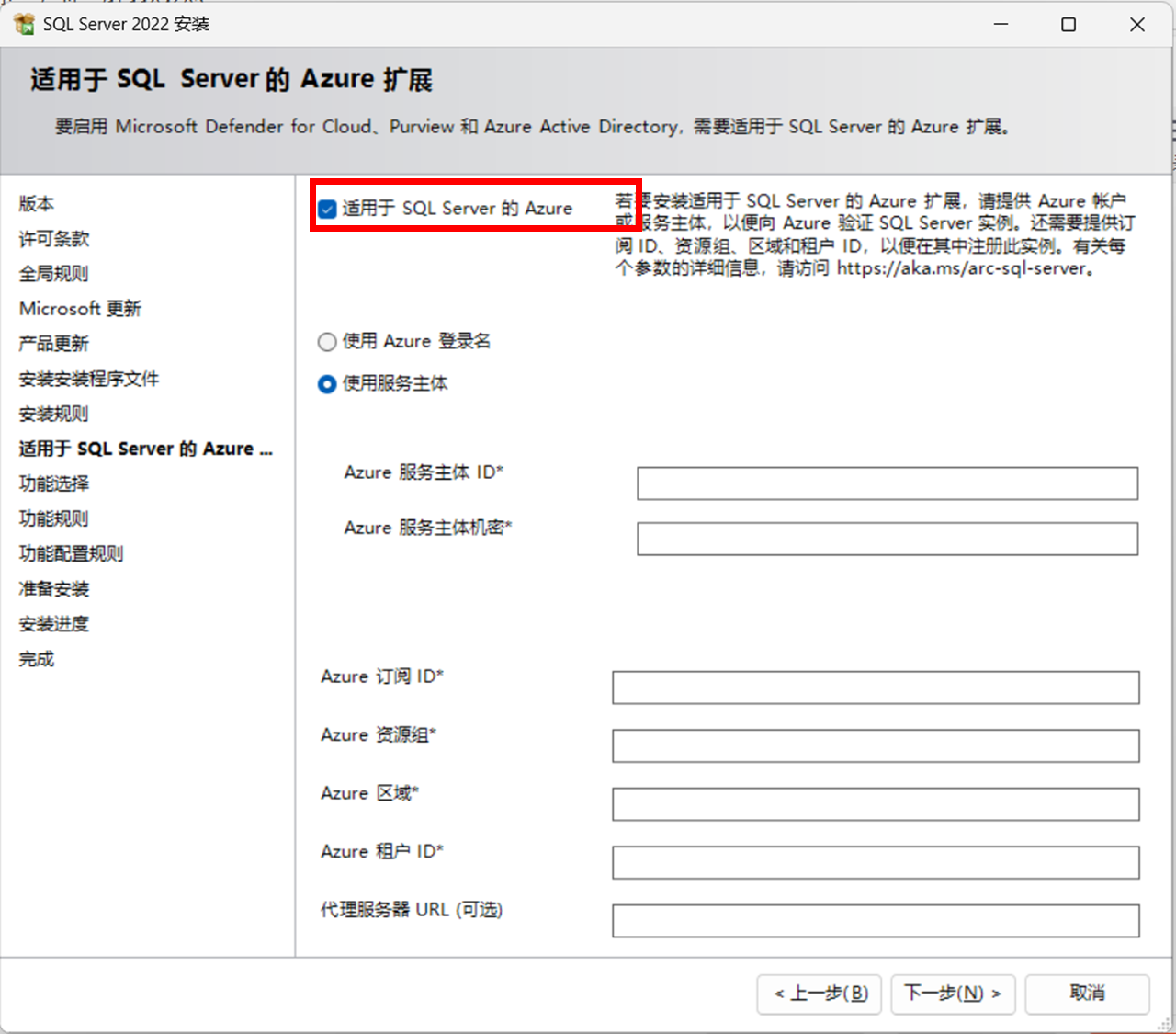Close the SQL Server 2022 安装 window
The width and height of the screenshot is (1176, 1034).
click(1137, 24)
